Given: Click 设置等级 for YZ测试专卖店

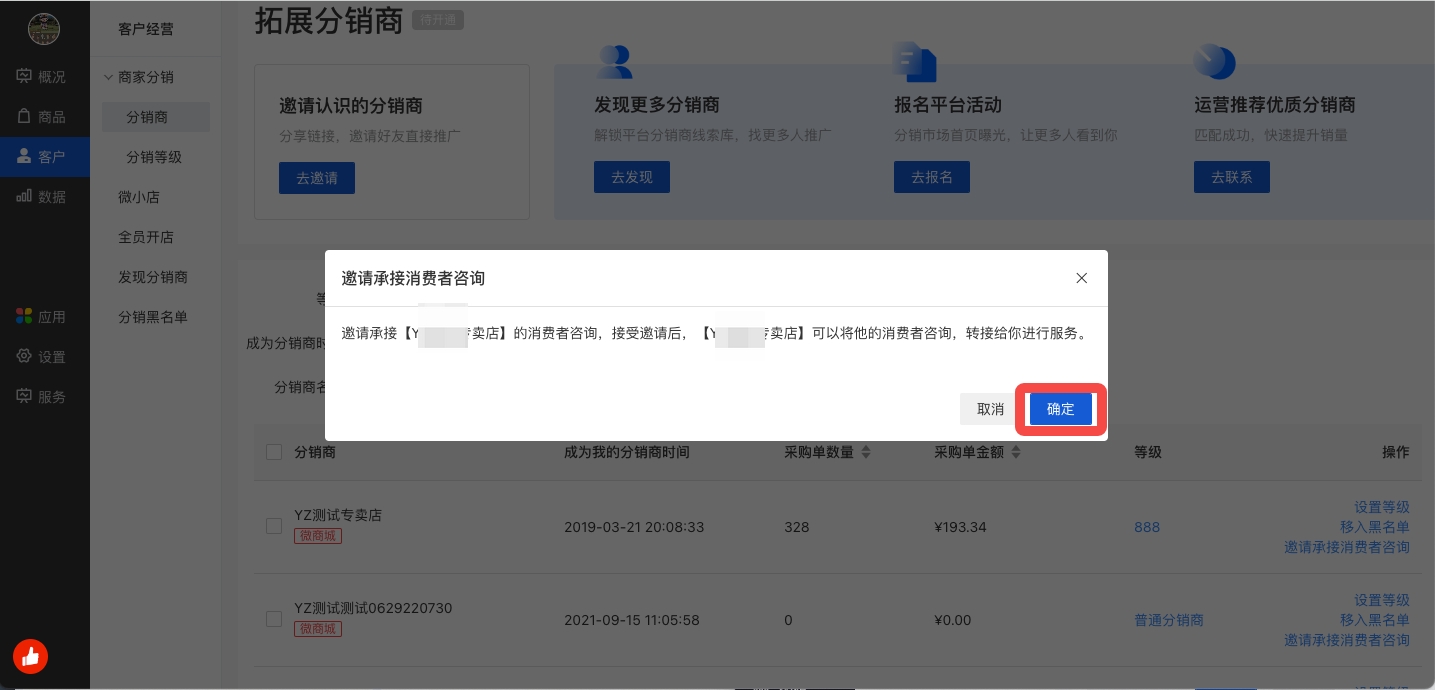Looking at the screenshot, I should click(1382, 507).
